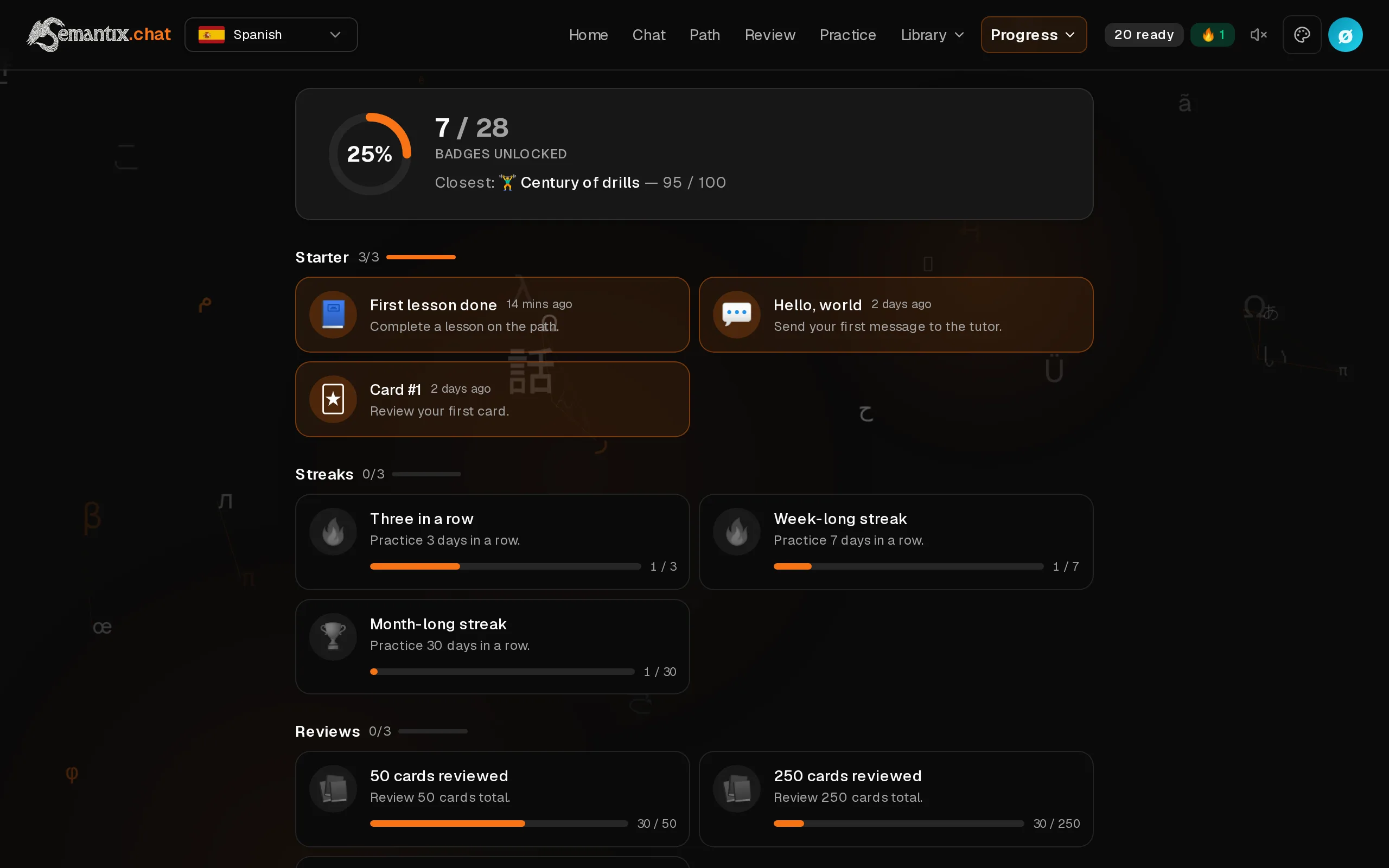
Task: Click the Reviews section heading
Action: tap(328, 731)
